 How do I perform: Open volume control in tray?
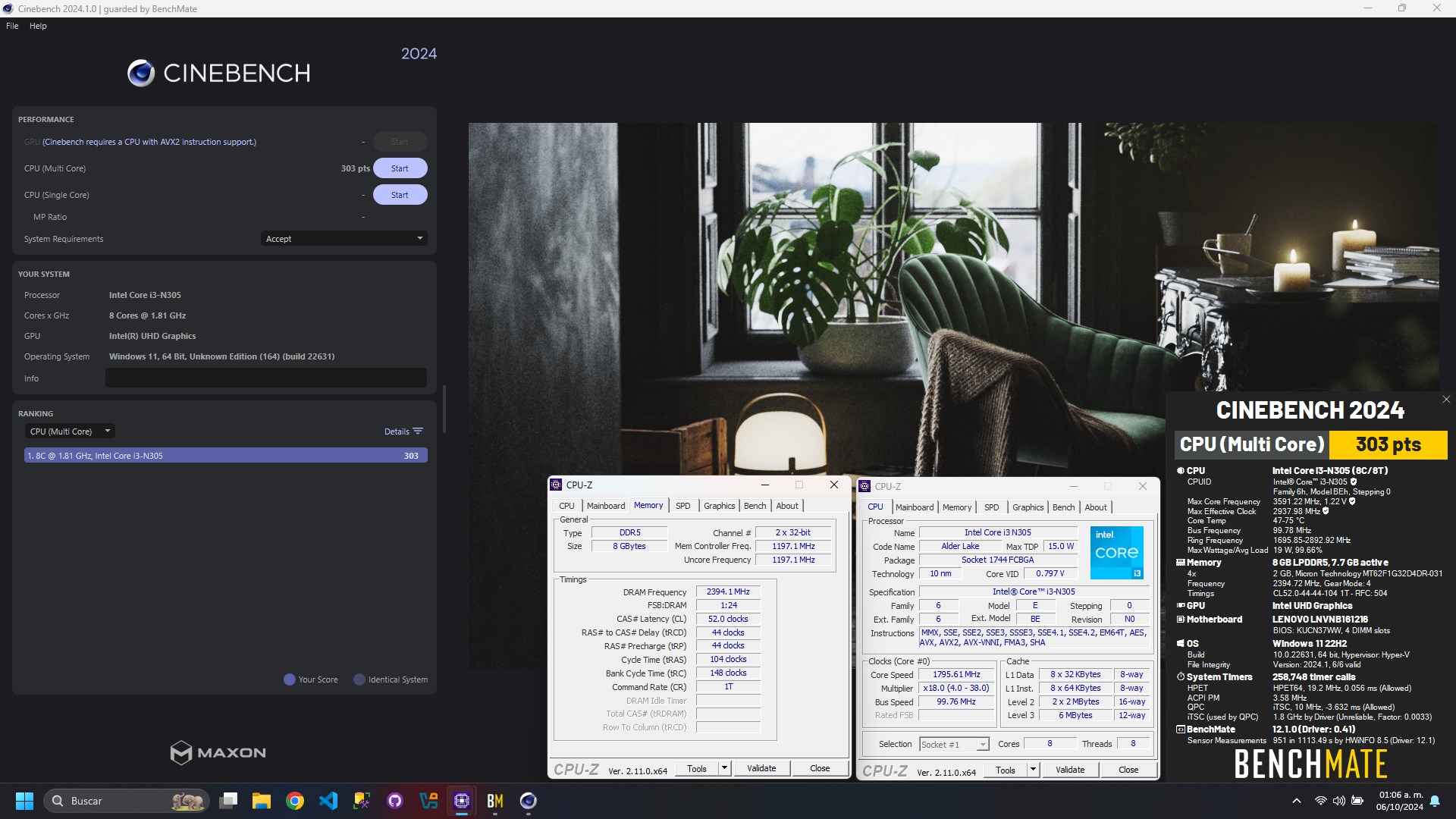1338,801
